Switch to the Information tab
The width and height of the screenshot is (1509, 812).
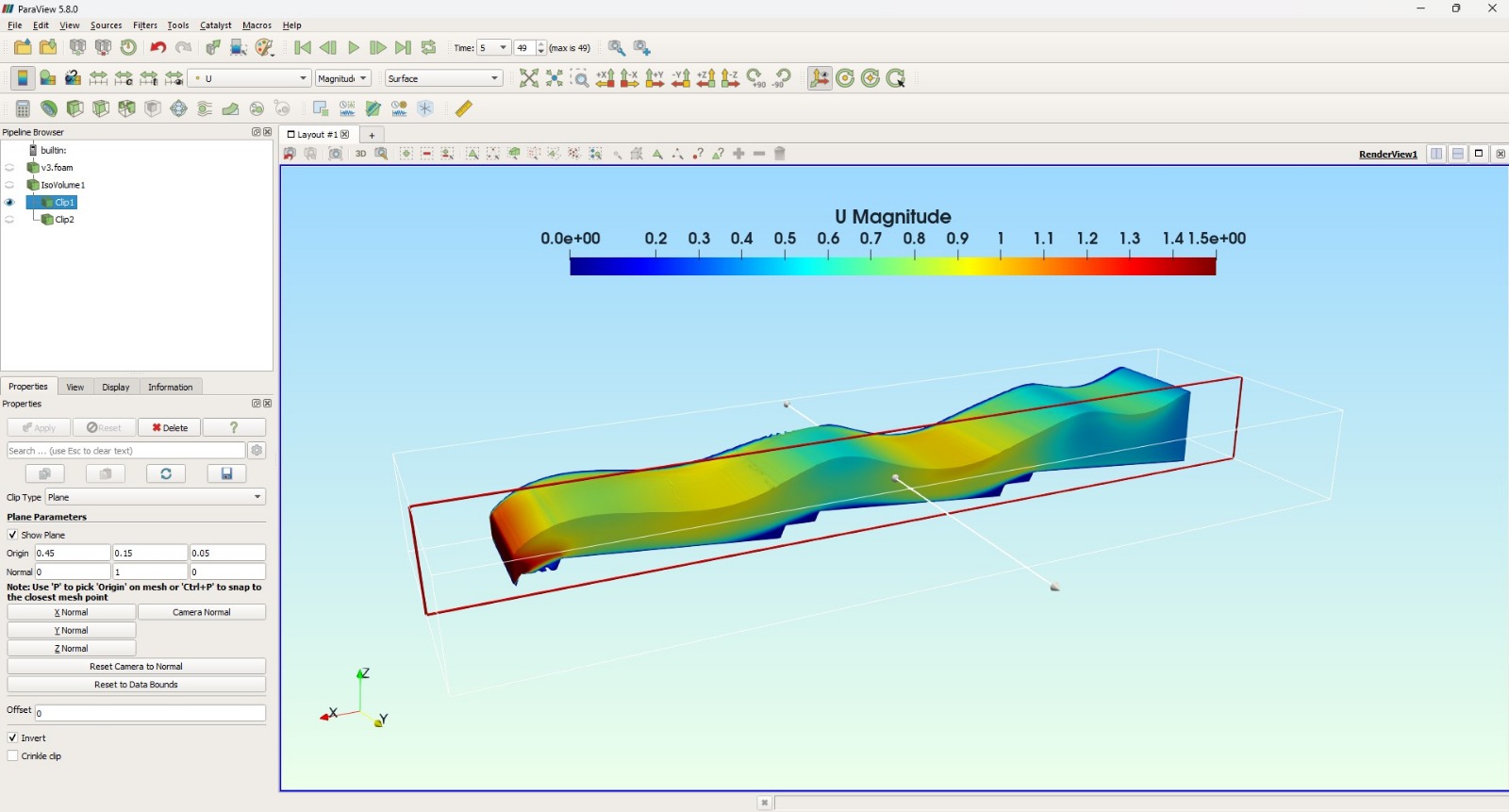tap(170, 387)
